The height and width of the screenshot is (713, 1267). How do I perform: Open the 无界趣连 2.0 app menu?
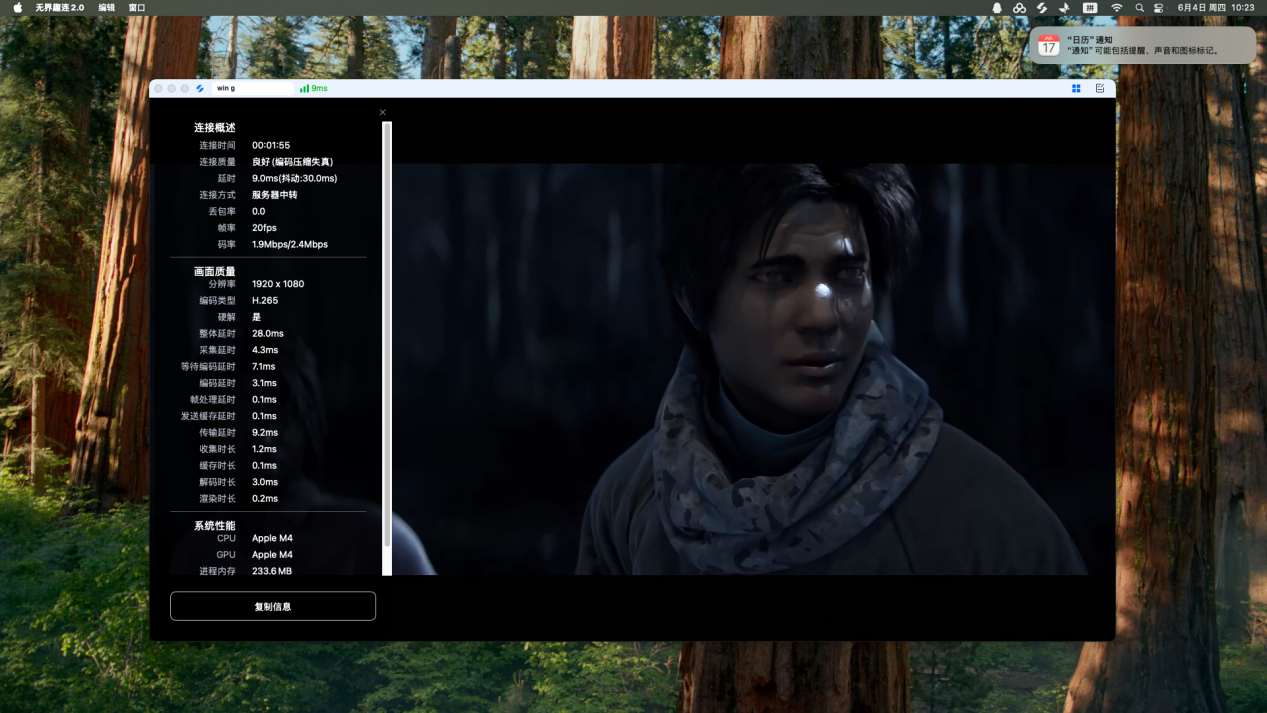(60, 7)
